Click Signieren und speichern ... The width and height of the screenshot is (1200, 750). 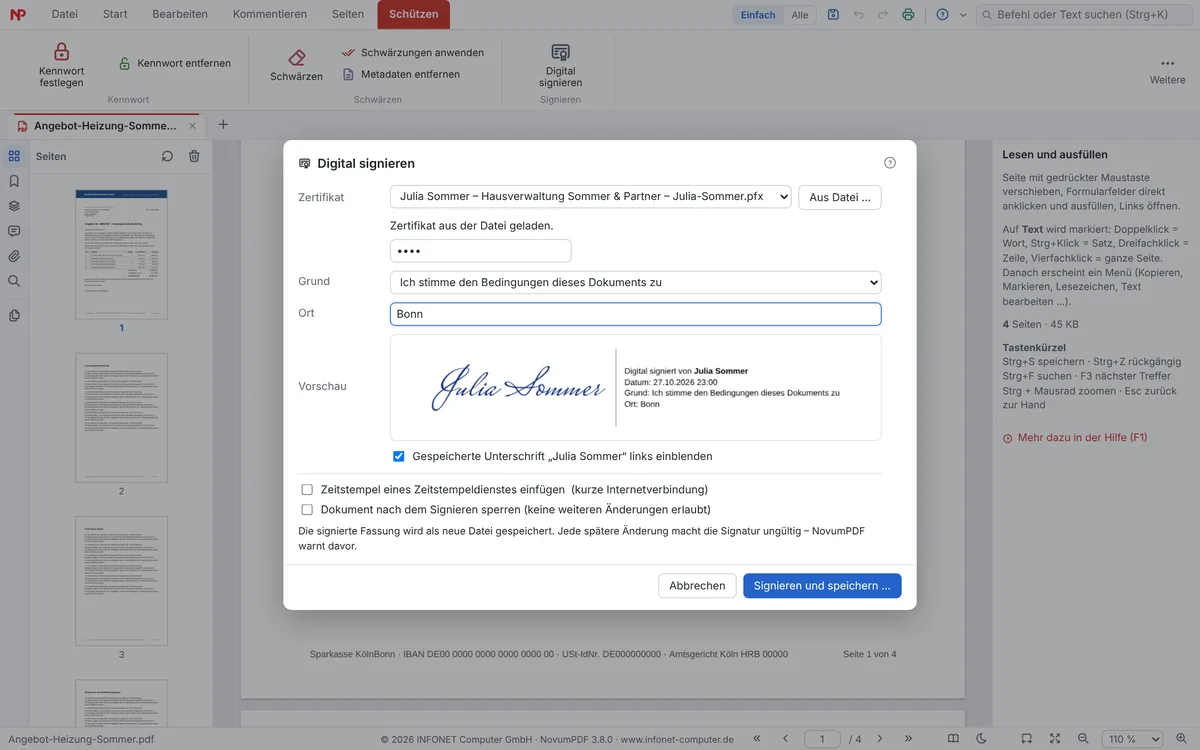(822, 586)
